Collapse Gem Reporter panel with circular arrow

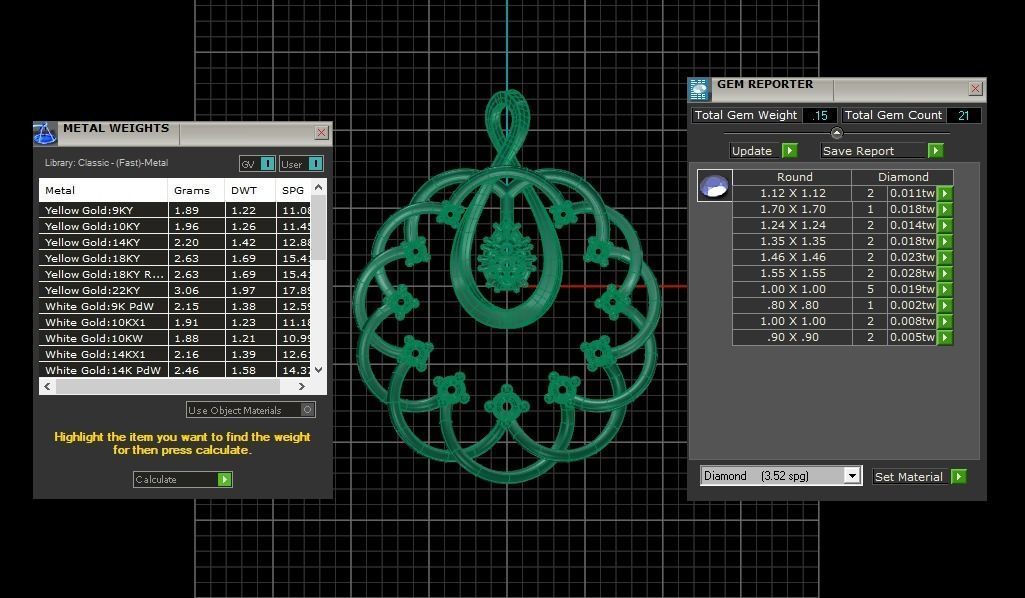(836, 133)
